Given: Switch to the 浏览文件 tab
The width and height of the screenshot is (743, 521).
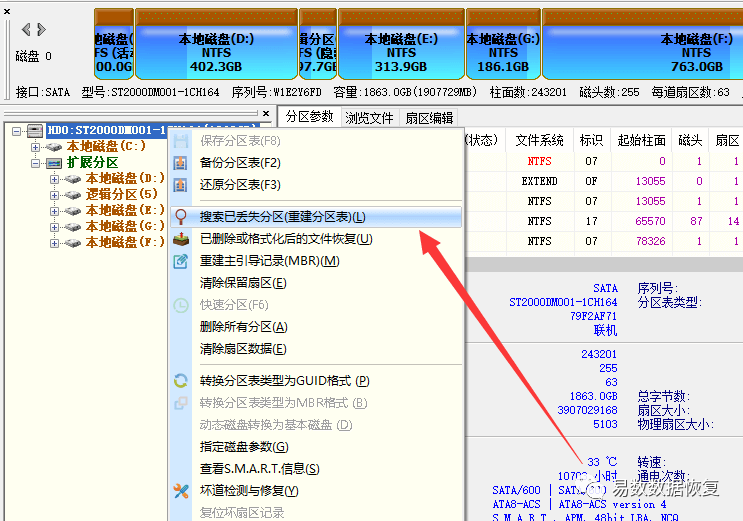Looking at the screenshot, I should pos(369,118).
